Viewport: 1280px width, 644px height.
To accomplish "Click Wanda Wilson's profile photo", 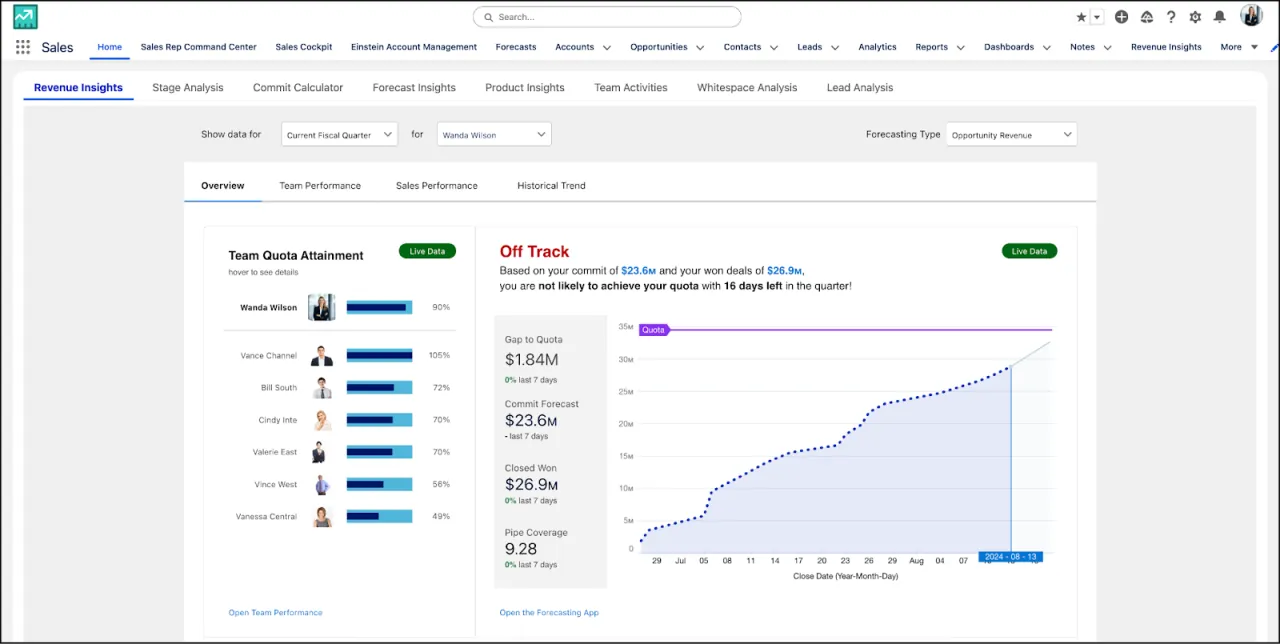I will point(322,307).
